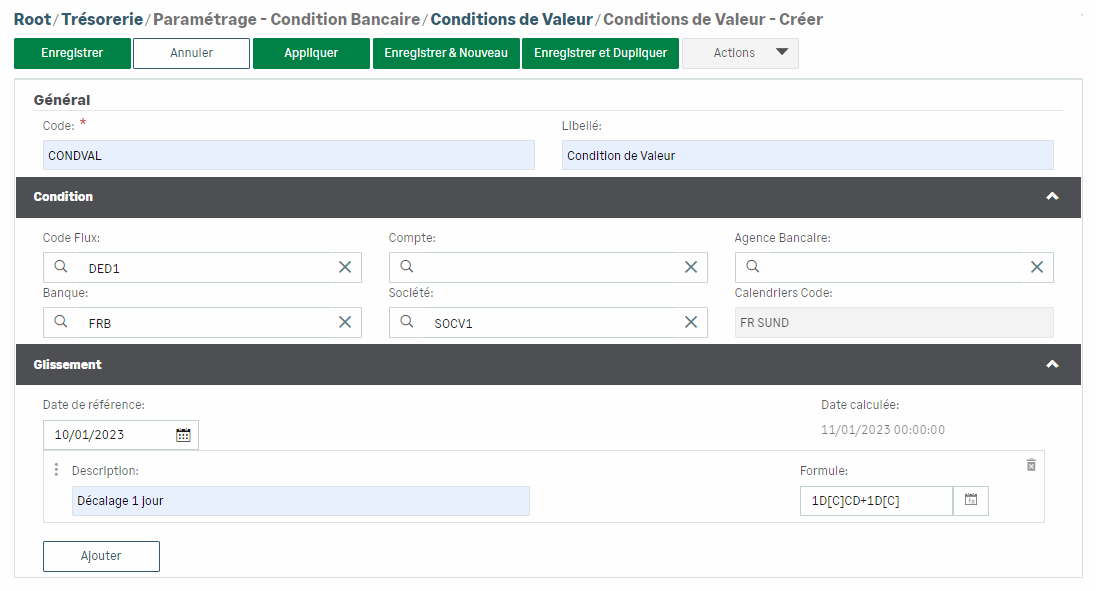The height and width of the screenshot is (591, 1096).
Task: Click the search icon in Banque field
Action: [x=61, y=322]
